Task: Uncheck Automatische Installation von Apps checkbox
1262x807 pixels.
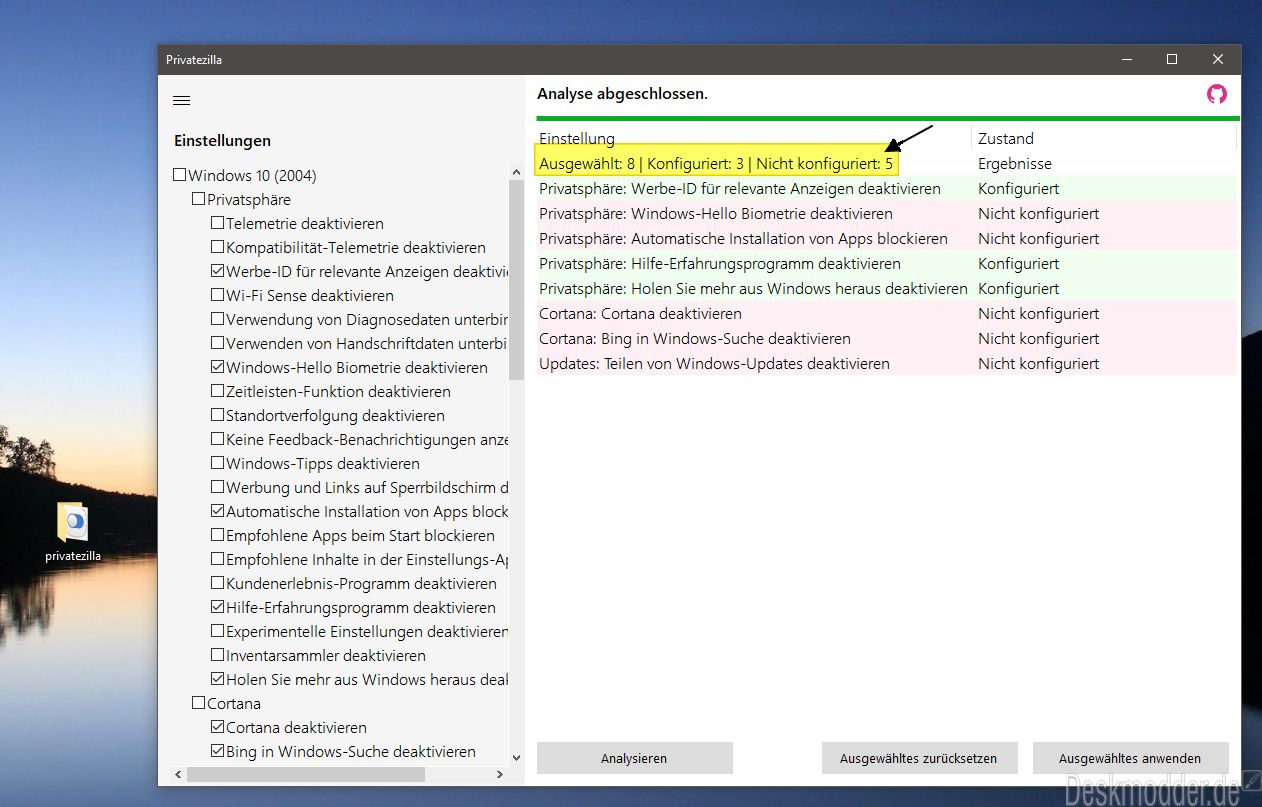Action: (x=218, y=511)
